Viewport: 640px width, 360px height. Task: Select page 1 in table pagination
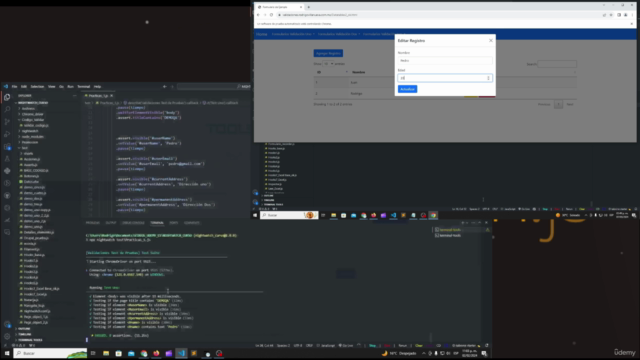point(558,104)
